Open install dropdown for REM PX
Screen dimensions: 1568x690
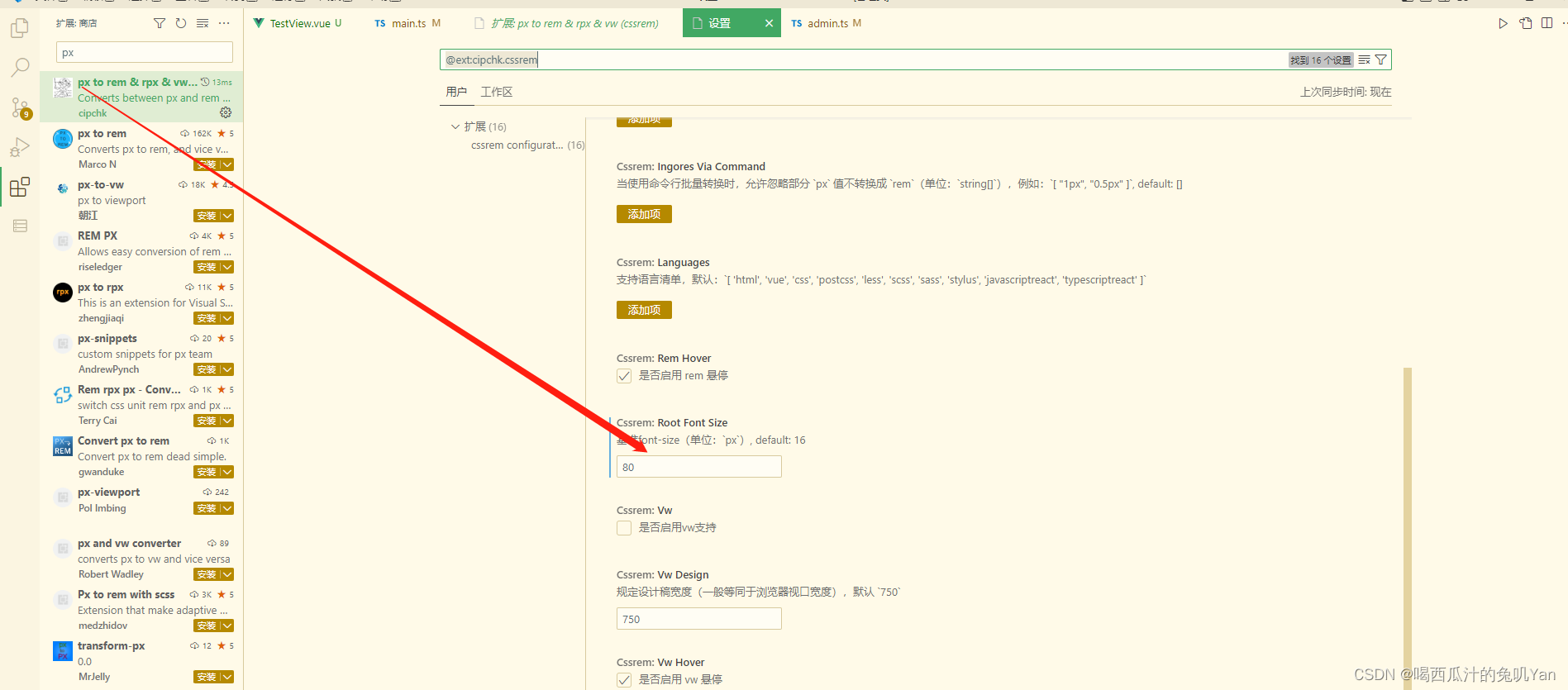pyautogui.click(x=227, y=267)
